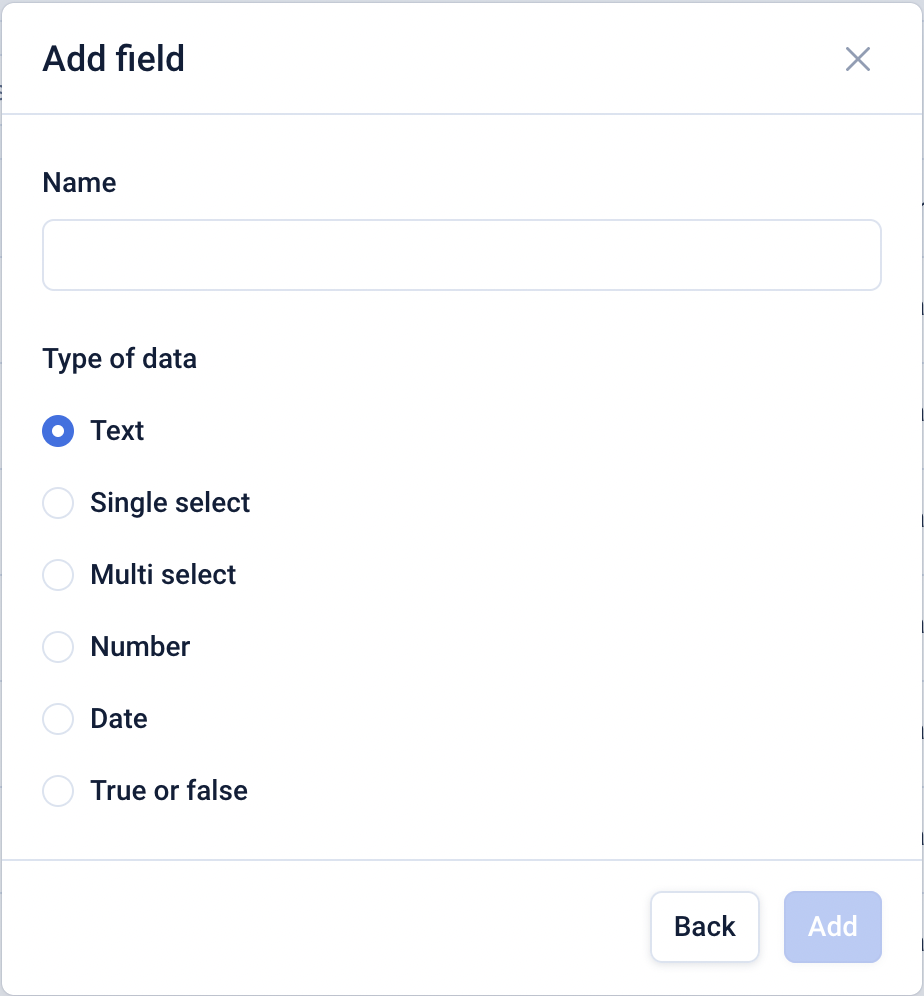Image resolution: width=924 pixels, height=996 pixels.
Task: Click the X icon to dismiss dialog
Action: (857, 59)
